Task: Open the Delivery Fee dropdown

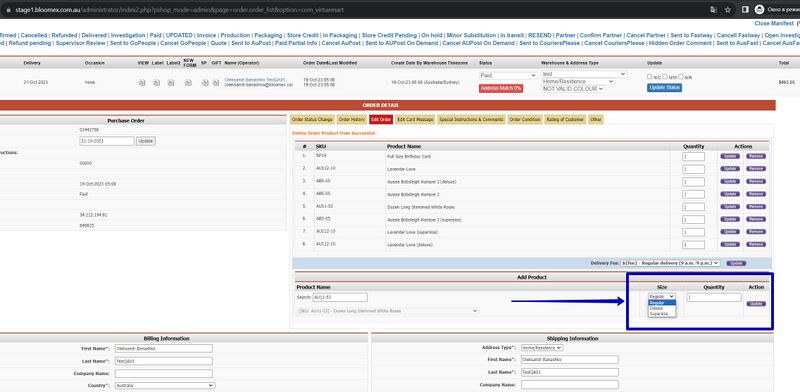Action: (x=670, y=263)
